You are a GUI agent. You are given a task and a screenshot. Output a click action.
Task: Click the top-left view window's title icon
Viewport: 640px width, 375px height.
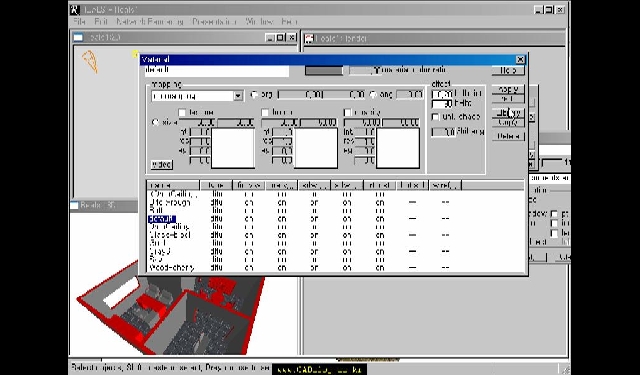(x=78, y=38)
